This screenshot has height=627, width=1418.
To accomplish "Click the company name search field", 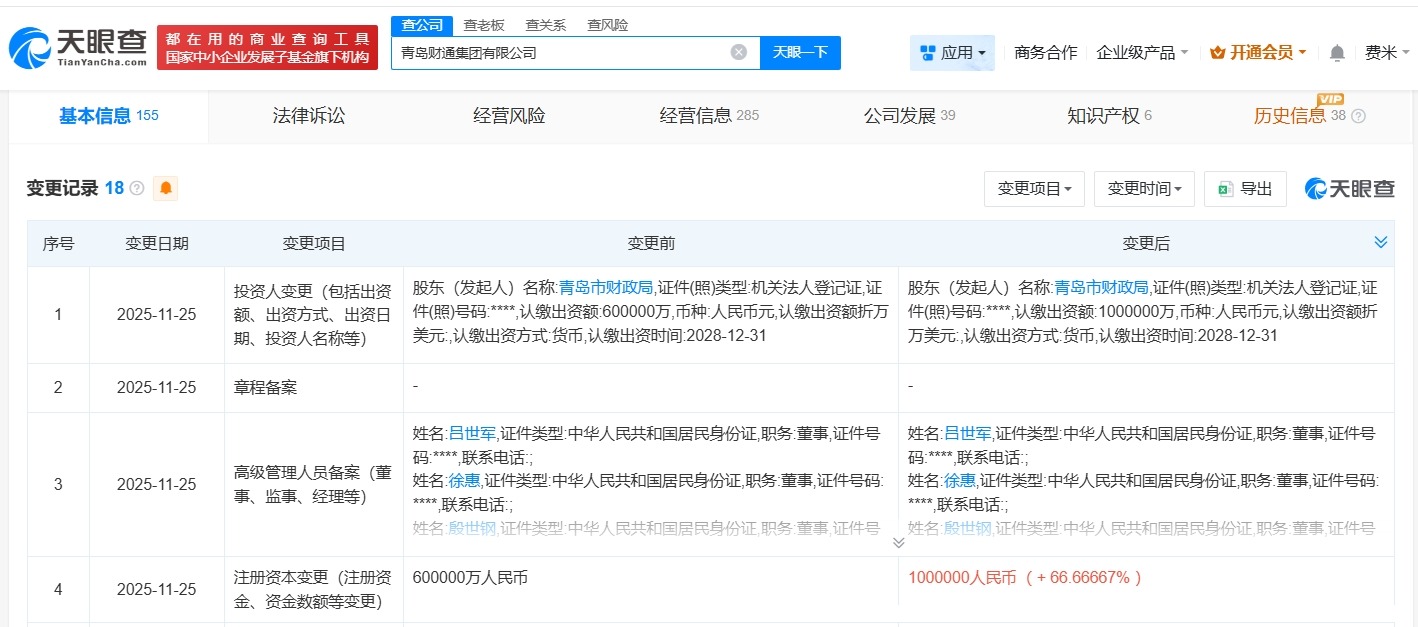I will click(560, 52).
